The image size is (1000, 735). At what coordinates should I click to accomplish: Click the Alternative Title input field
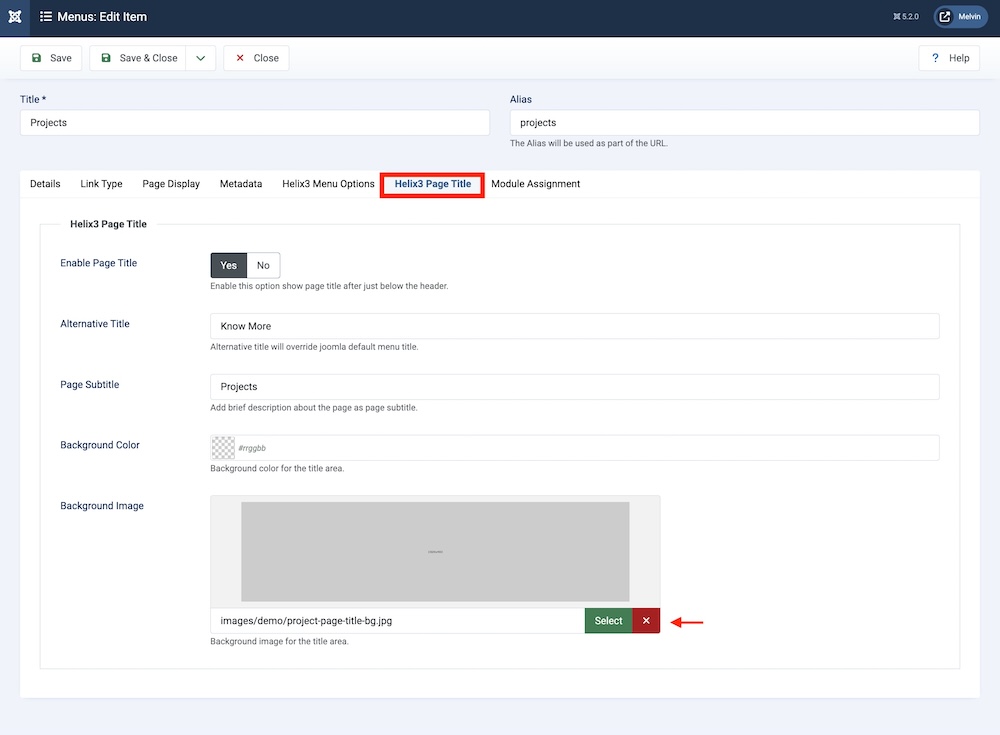[574, 326]
